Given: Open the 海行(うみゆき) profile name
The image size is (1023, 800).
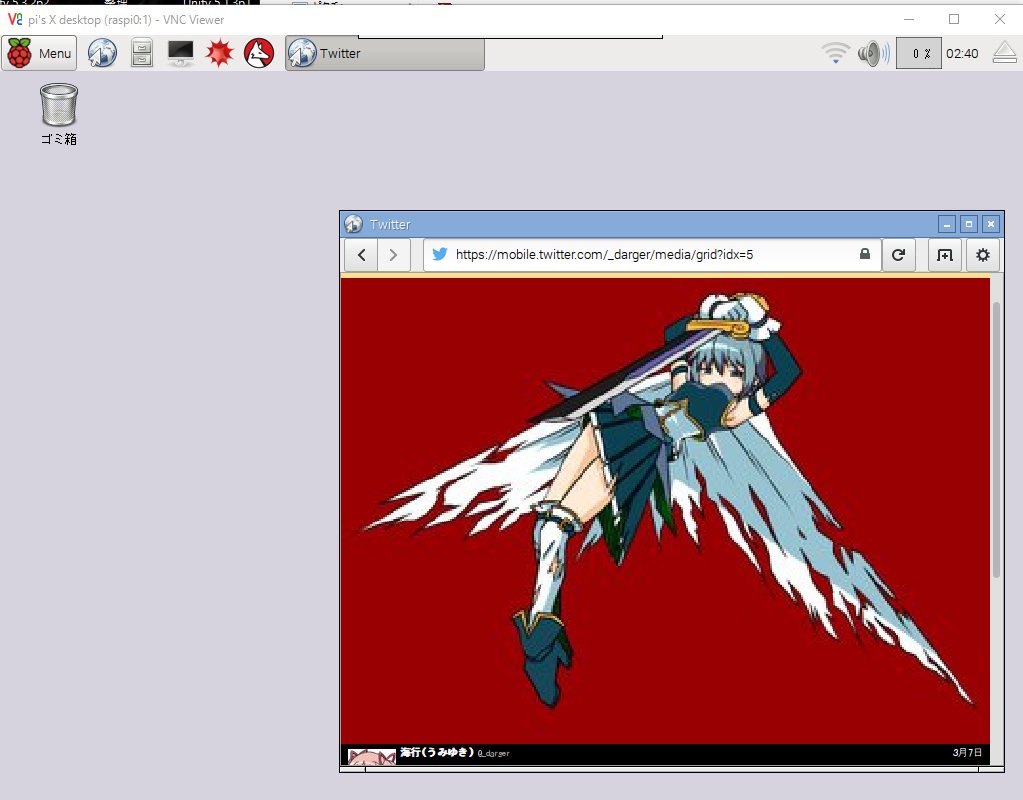Looking at the screenshot, I should point(436,752).
